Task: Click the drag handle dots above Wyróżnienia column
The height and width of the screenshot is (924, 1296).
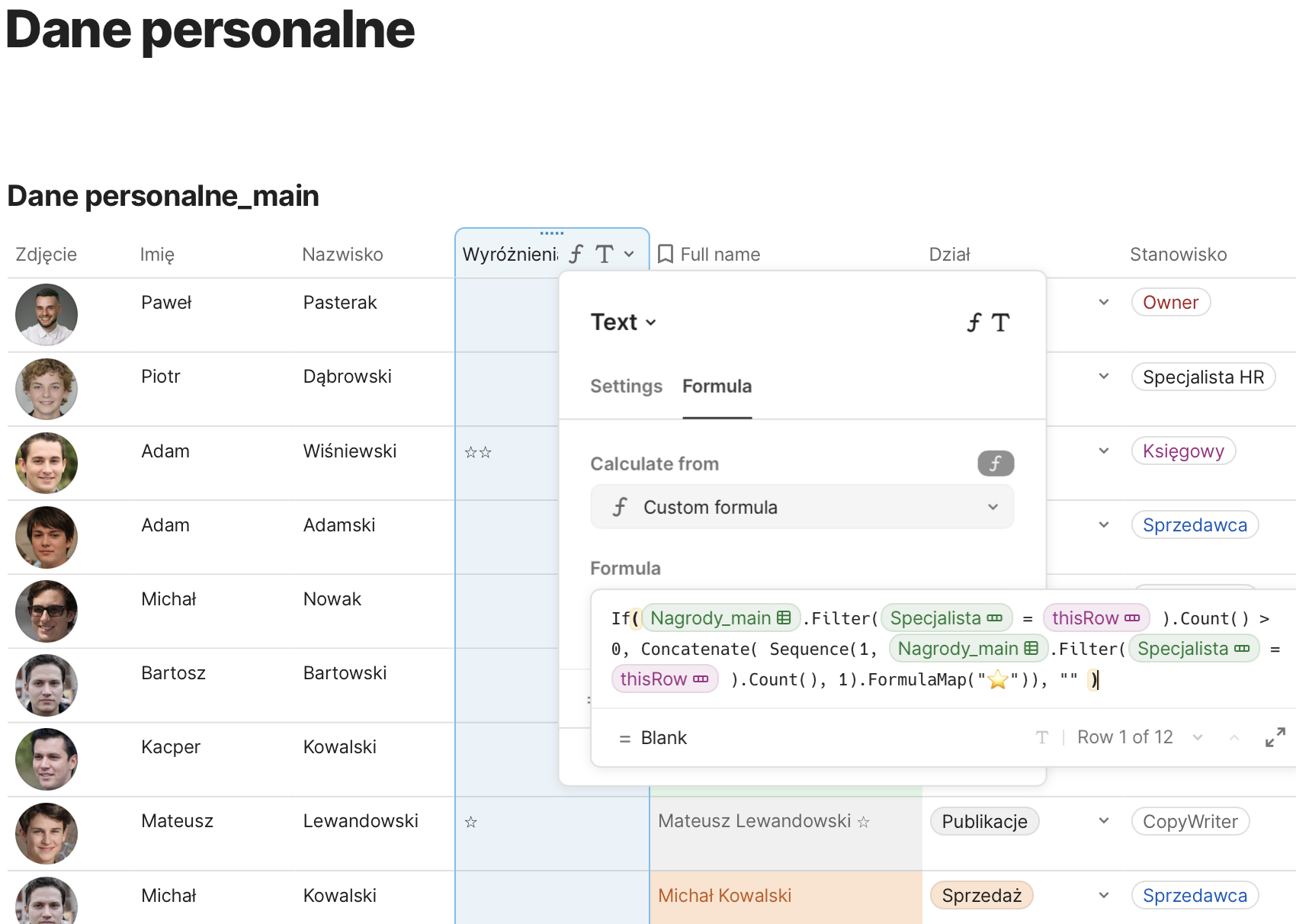Action: (x=552, y=233)
